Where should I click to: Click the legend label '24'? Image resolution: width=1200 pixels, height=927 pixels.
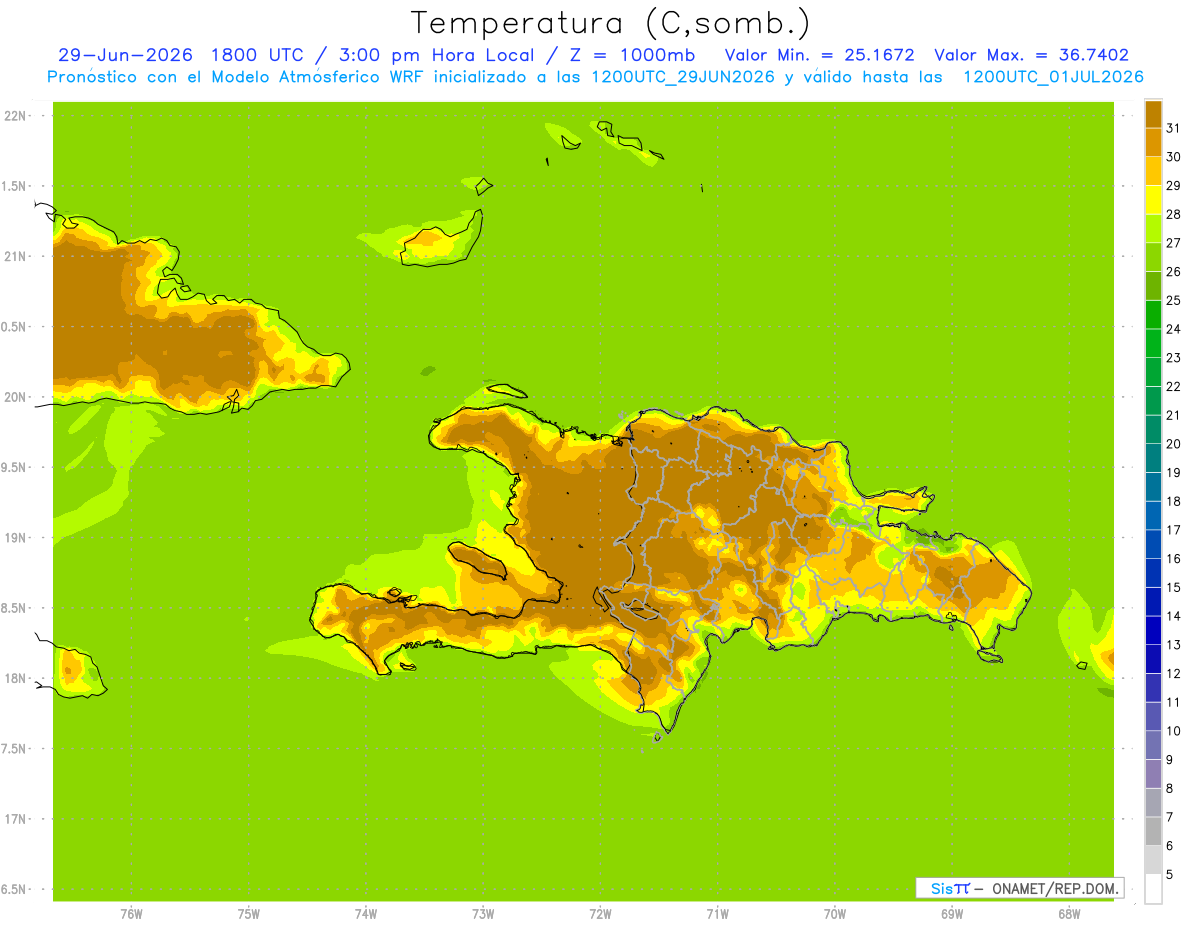(x=1173, y=329)
